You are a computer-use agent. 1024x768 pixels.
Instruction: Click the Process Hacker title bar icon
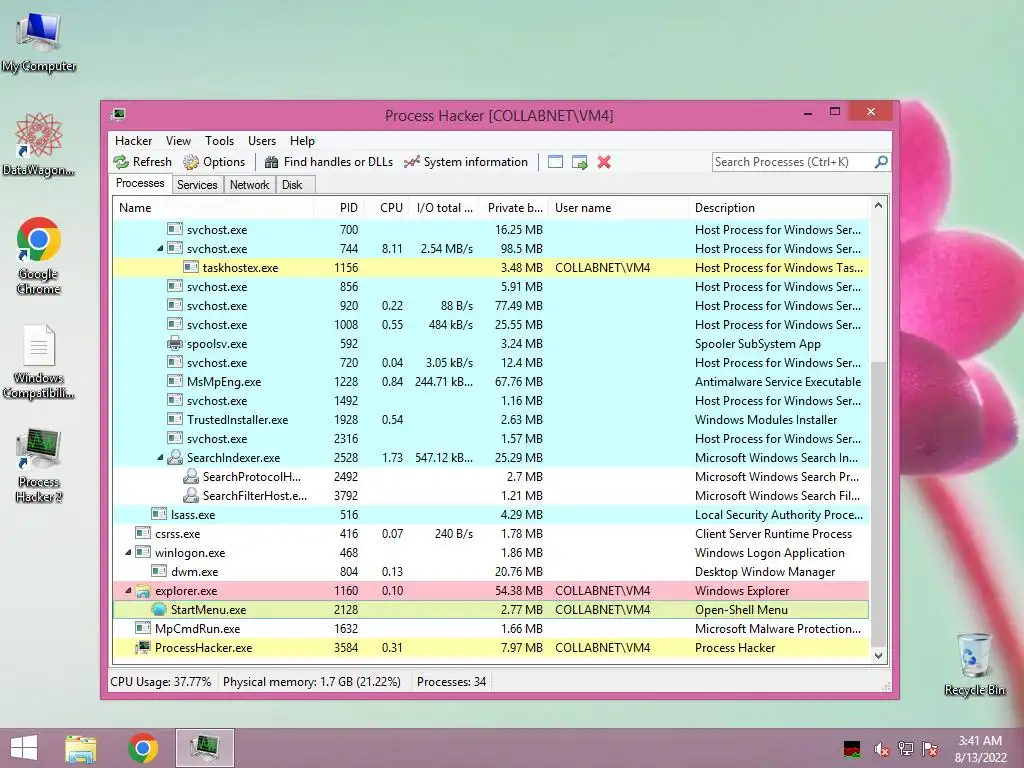pyautogui.click(x=118, y=115)
